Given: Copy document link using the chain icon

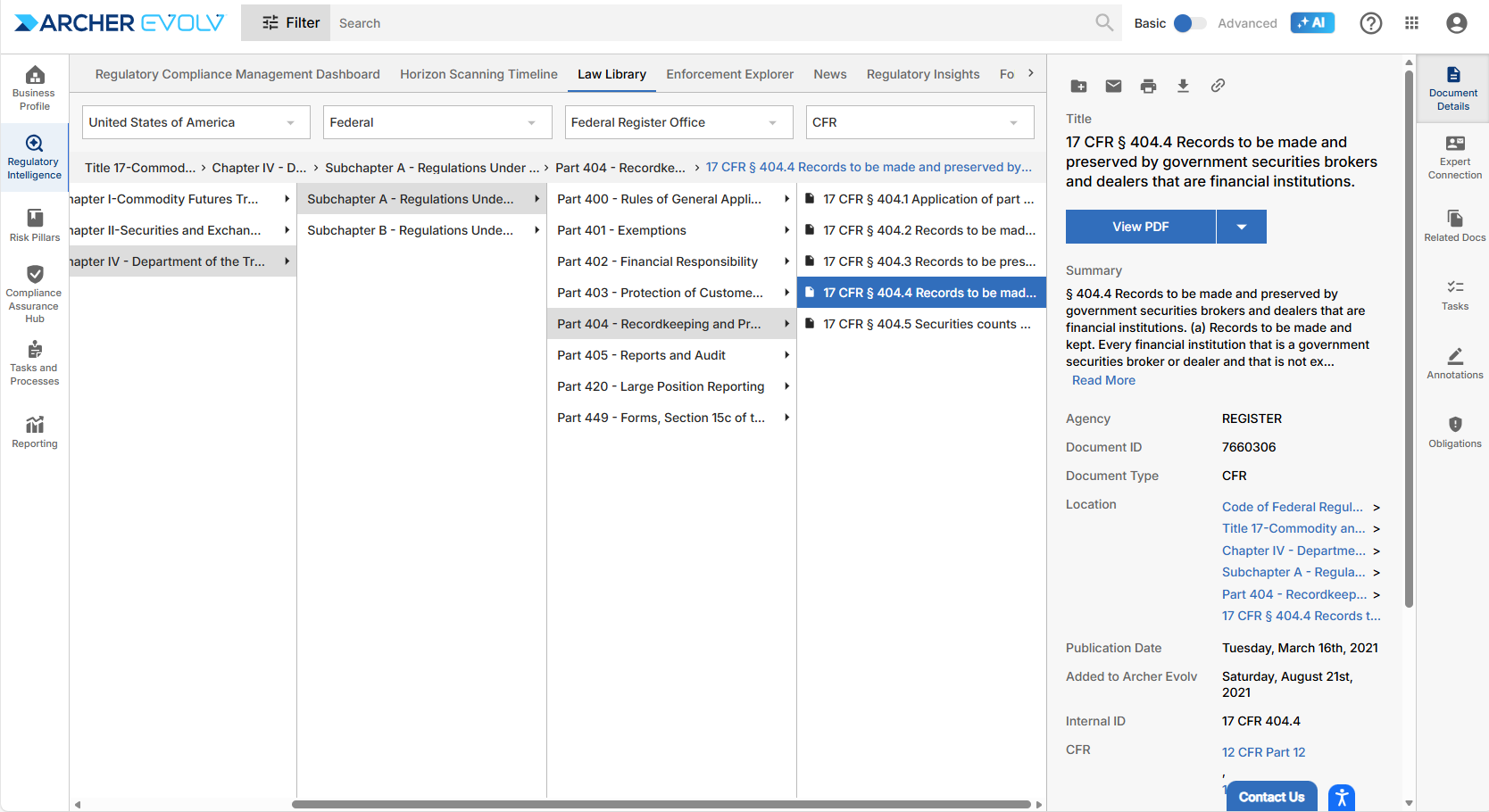Looking at the screenshot, I should click(1218, 86).
